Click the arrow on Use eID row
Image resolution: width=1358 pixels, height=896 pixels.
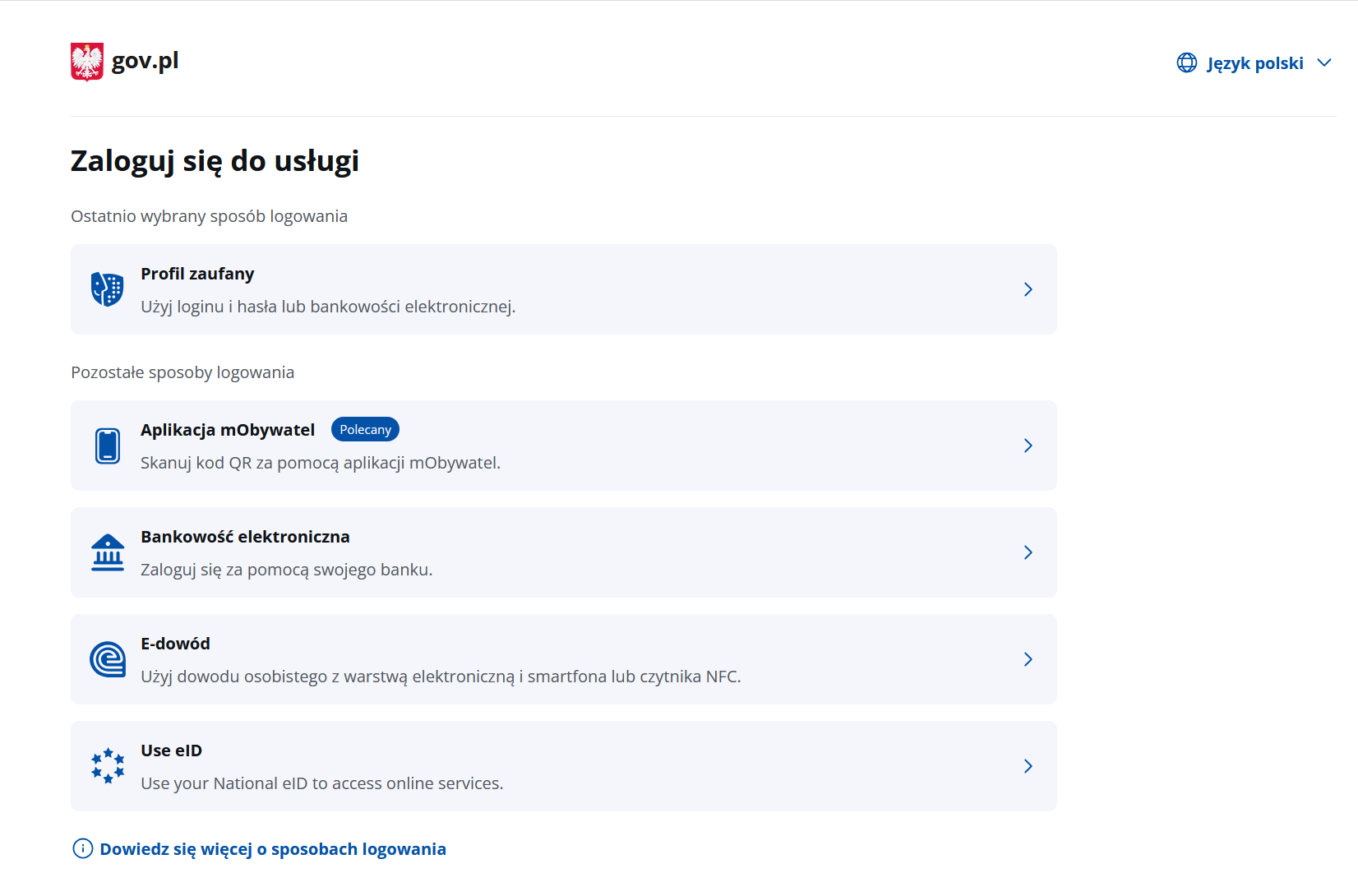(1028, 766)
